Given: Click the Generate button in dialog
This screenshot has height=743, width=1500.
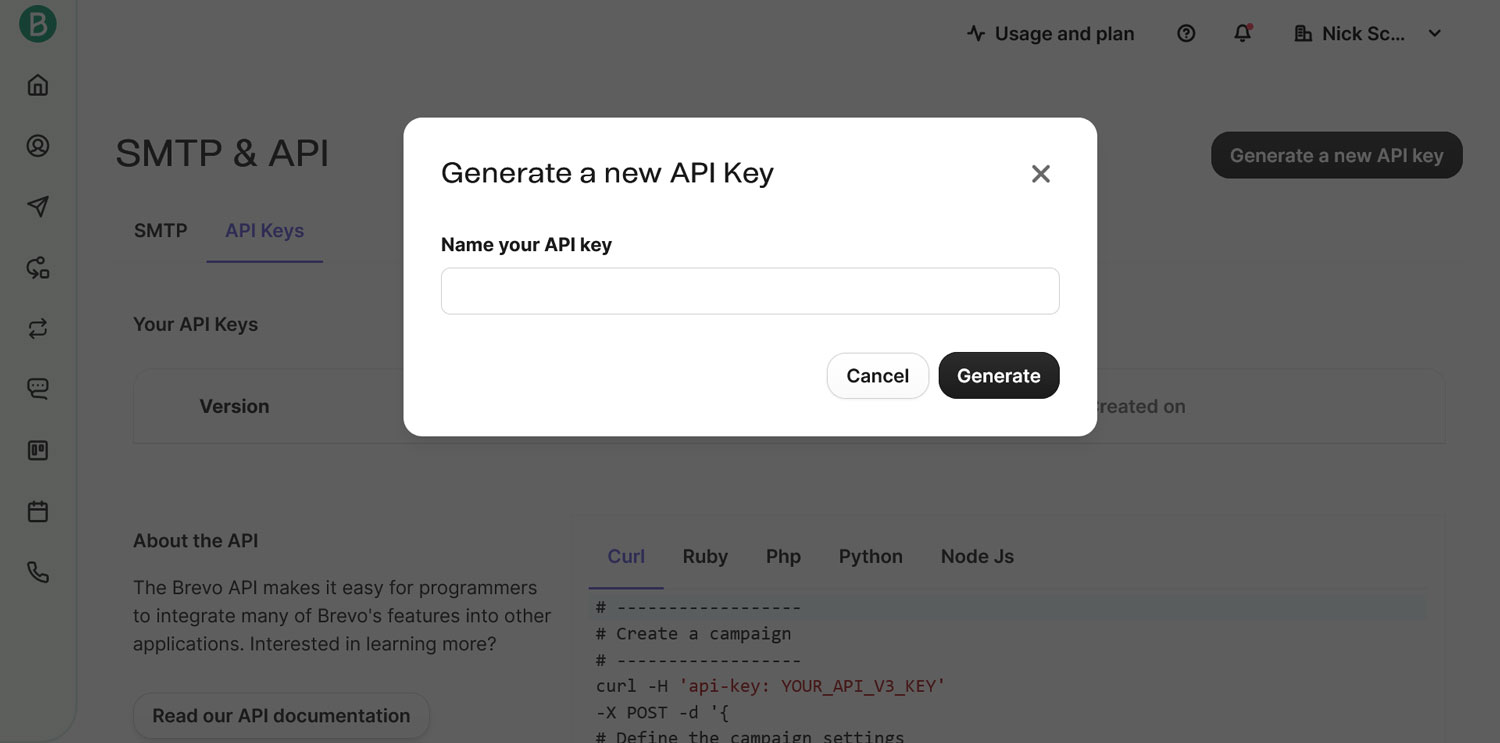Looking at the screenshot, I should pos(999,376).
